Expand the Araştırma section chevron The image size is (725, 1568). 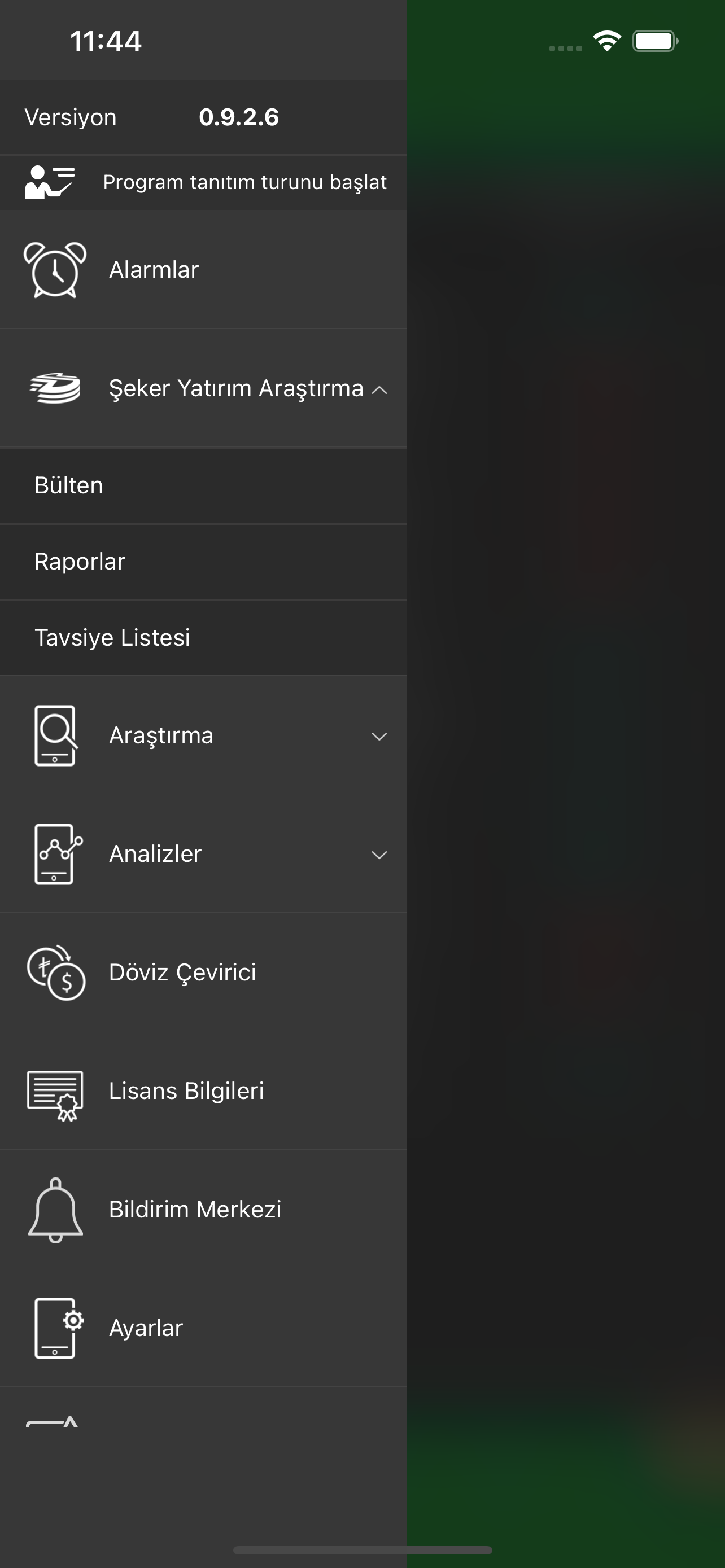379,737
